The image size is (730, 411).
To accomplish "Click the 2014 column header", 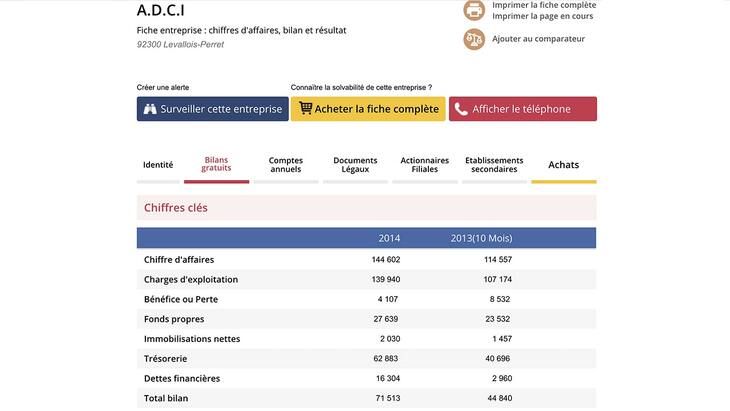I will [x=389, y=238].
